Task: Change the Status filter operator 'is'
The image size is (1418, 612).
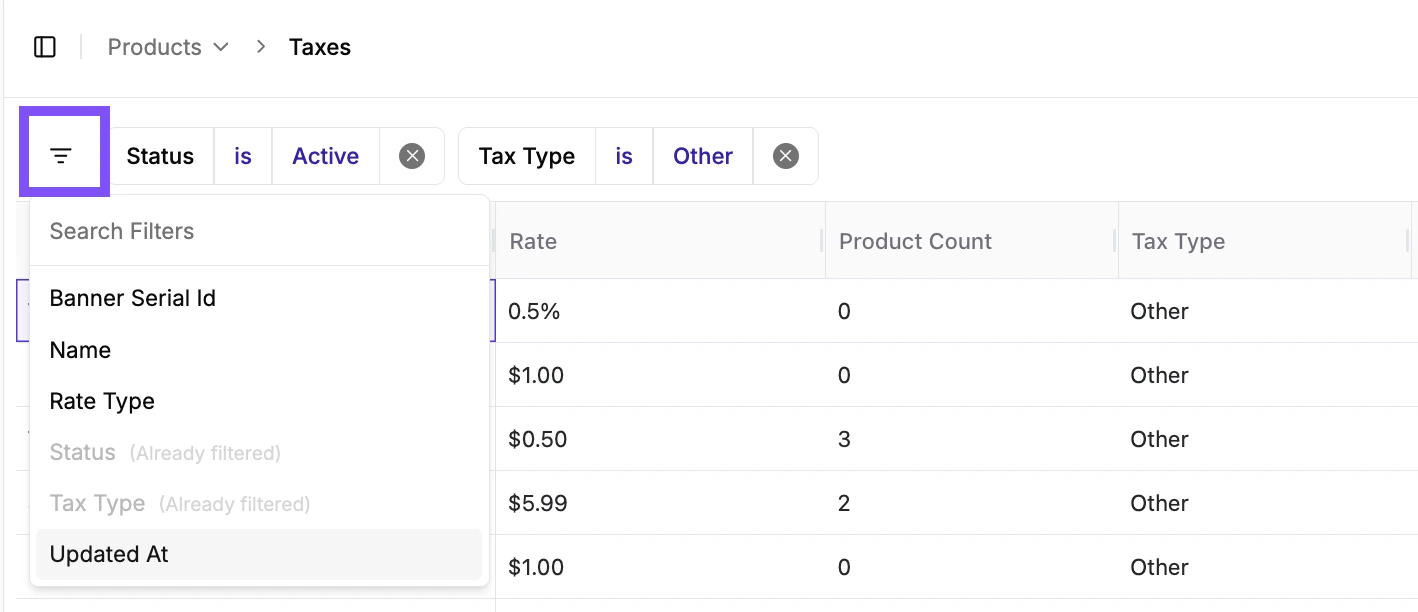Action: click(x=243, y=156)
